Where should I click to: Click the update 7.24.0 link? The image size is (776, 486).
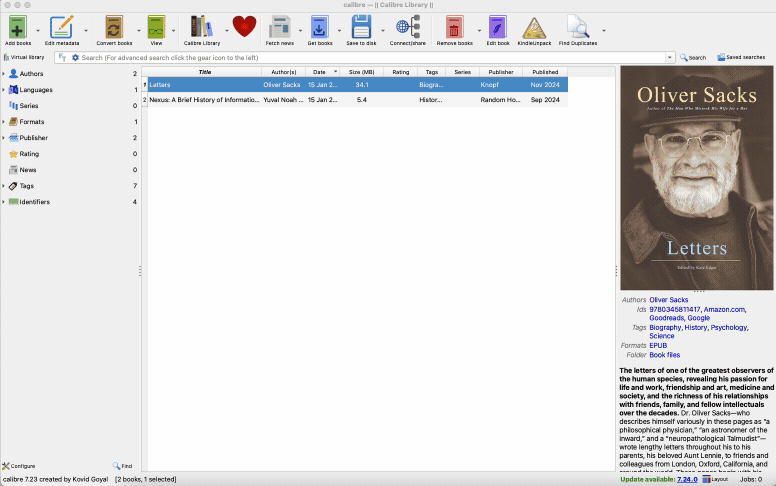(x=687, y=479)
